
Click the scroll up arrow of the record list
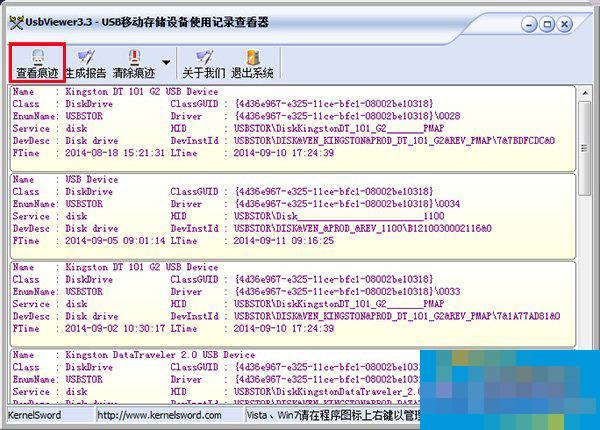coord(585,93)
